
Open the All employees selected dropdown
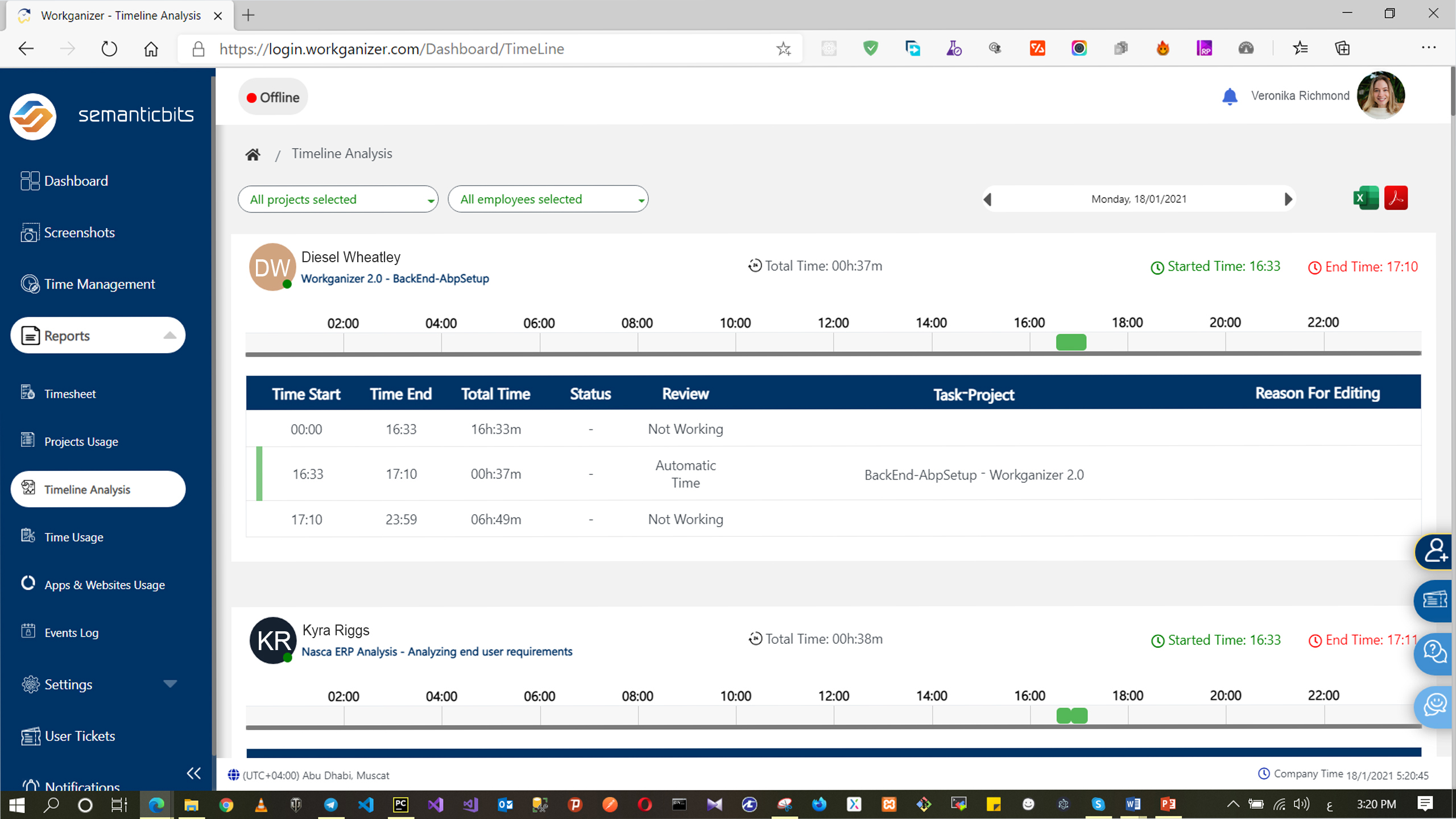(548, 200)
